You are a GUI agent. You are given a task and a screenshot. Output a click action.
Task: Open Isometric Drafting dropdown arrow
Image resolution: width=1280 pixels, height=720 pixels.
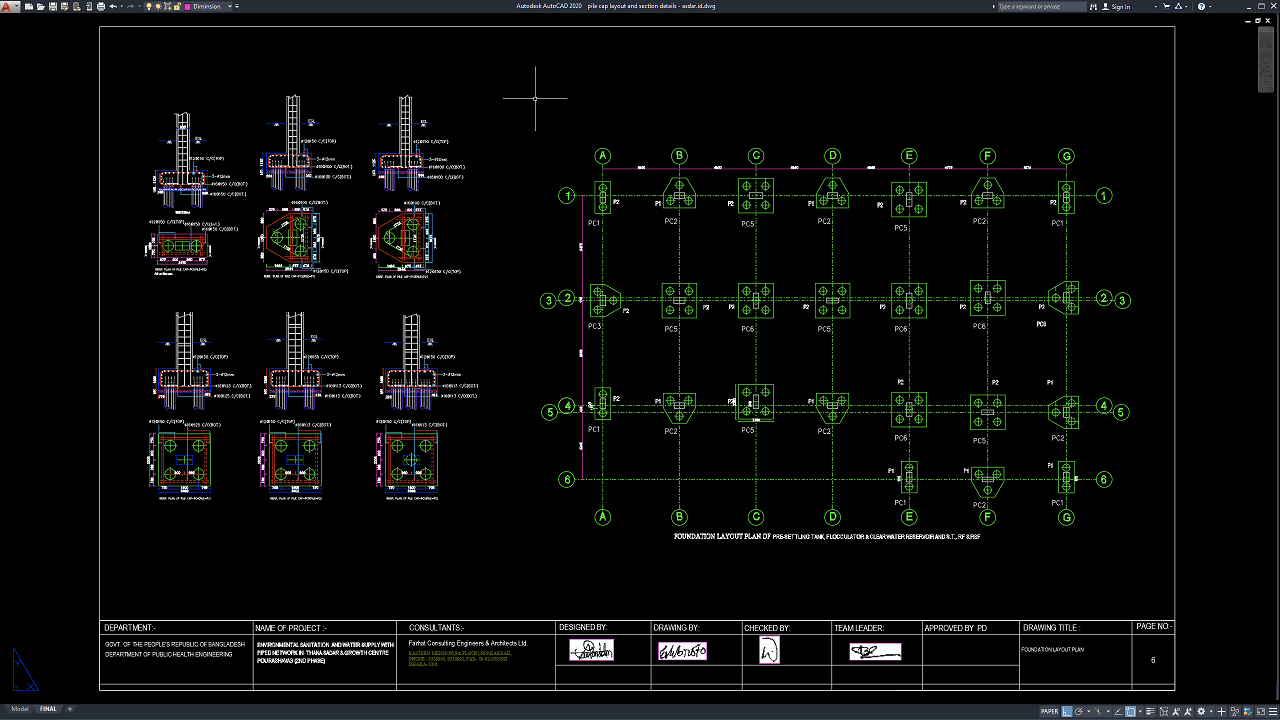(x=1108, y=712)
